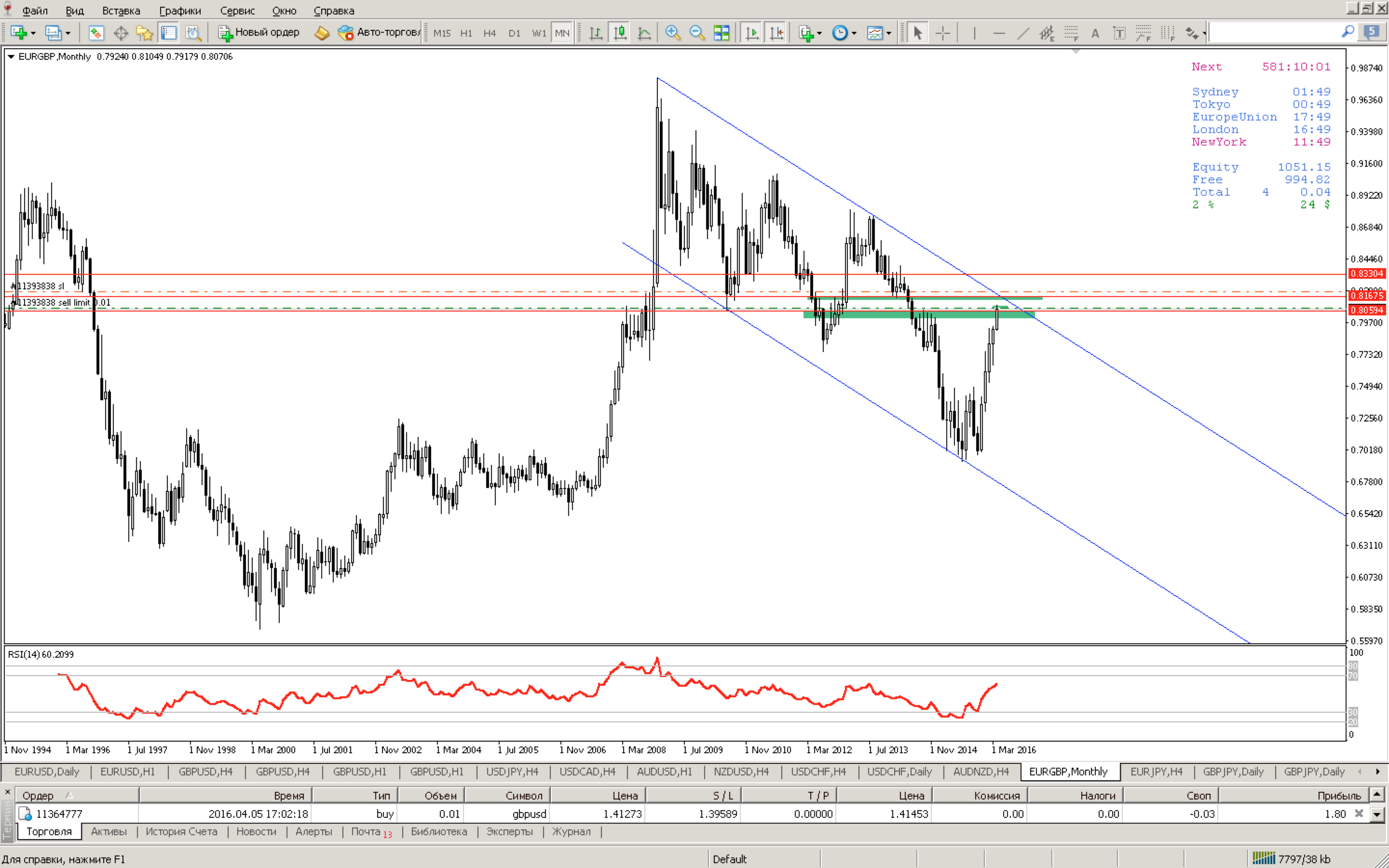Open the Графики menu

coord(180,10)
